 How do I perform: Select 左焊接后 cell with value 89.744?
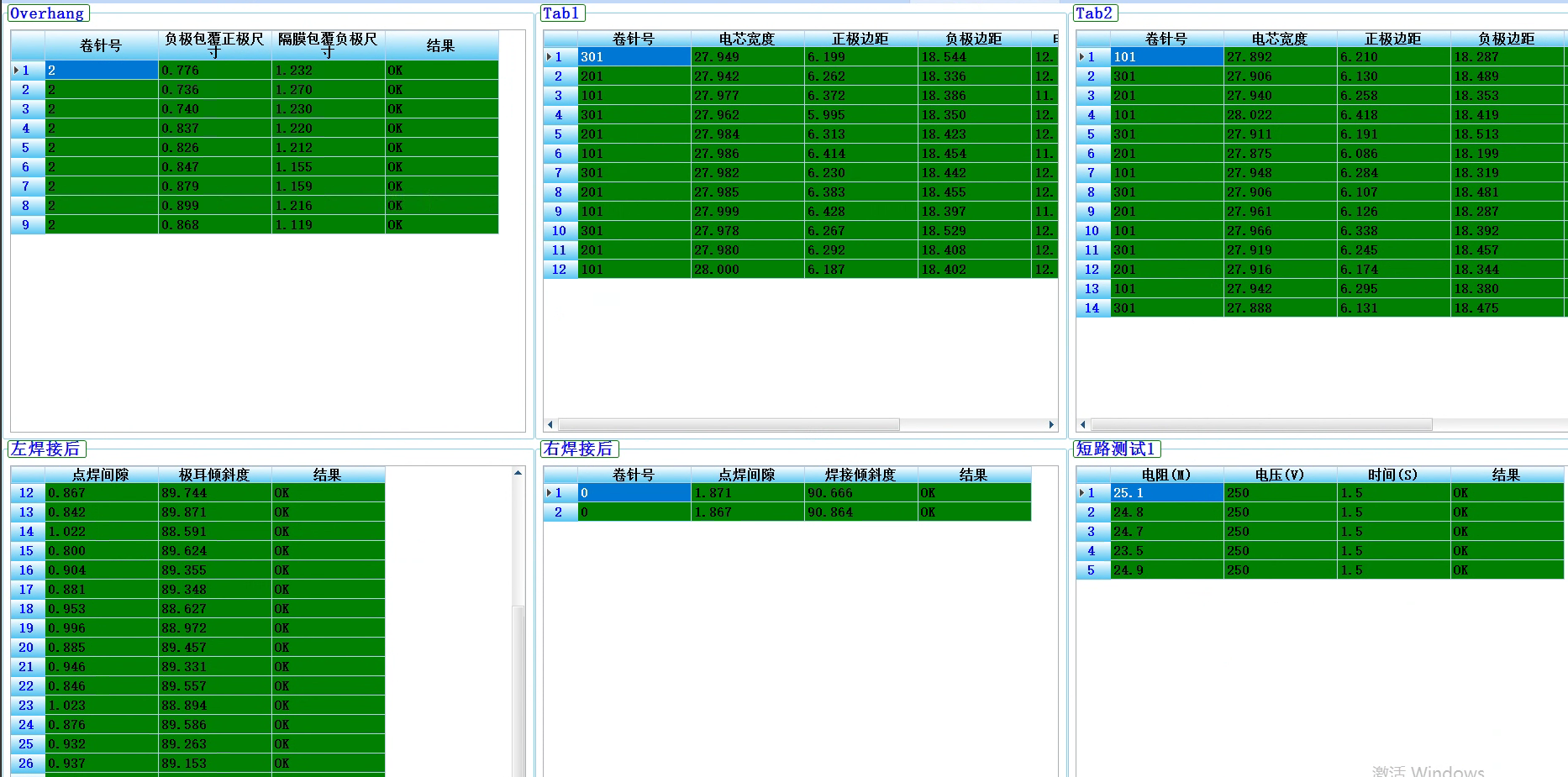(x=215, y=493)
